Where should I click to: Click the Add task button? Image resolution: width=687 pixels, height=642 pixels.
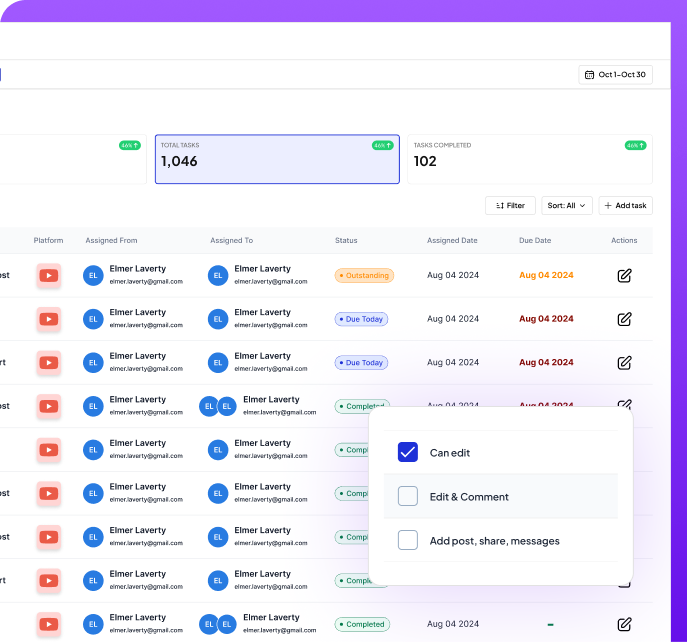tap(626, 205)
